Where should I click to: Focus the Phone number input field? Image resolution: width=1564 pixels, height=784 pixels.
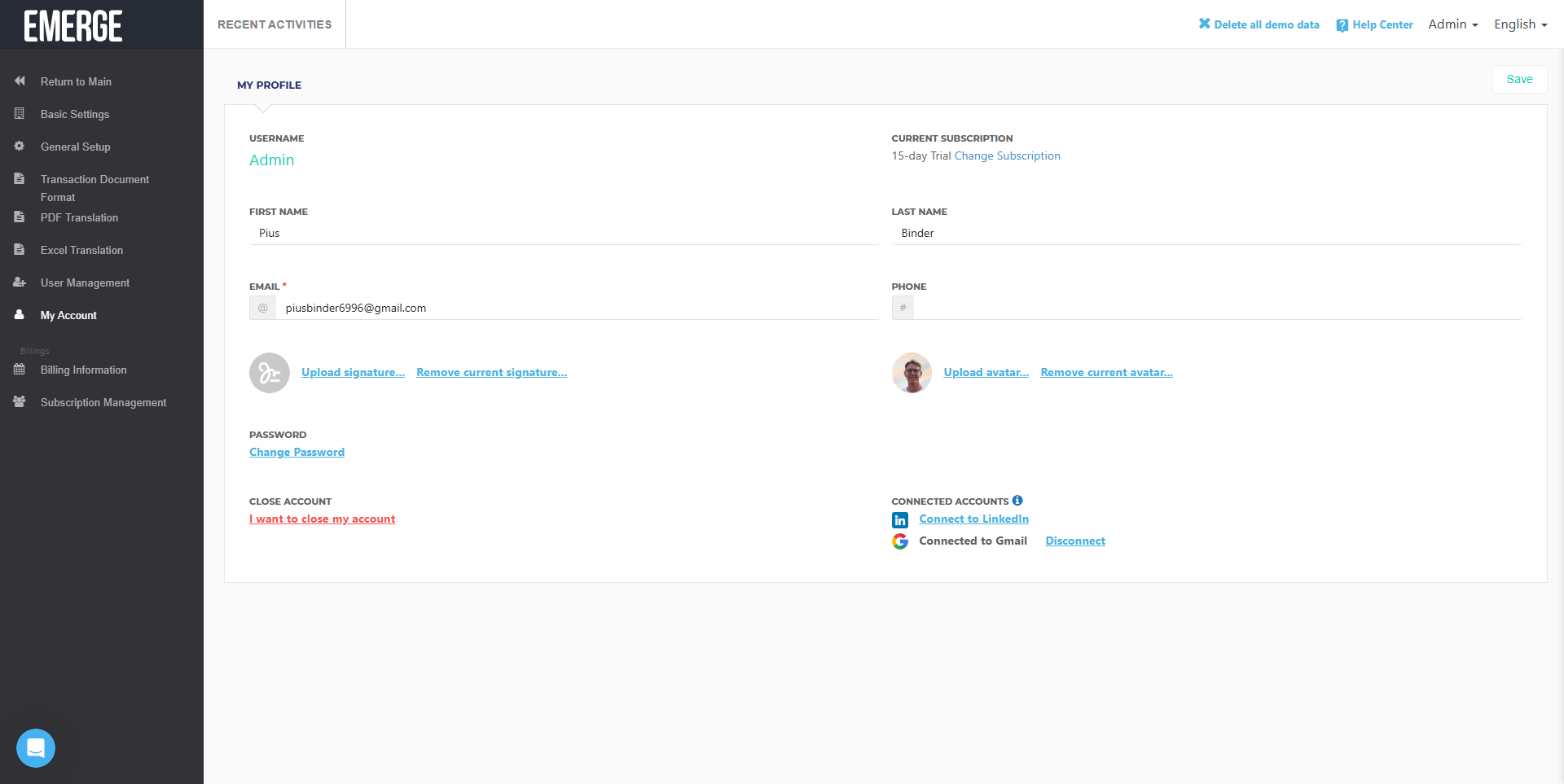pos(1216,308)
